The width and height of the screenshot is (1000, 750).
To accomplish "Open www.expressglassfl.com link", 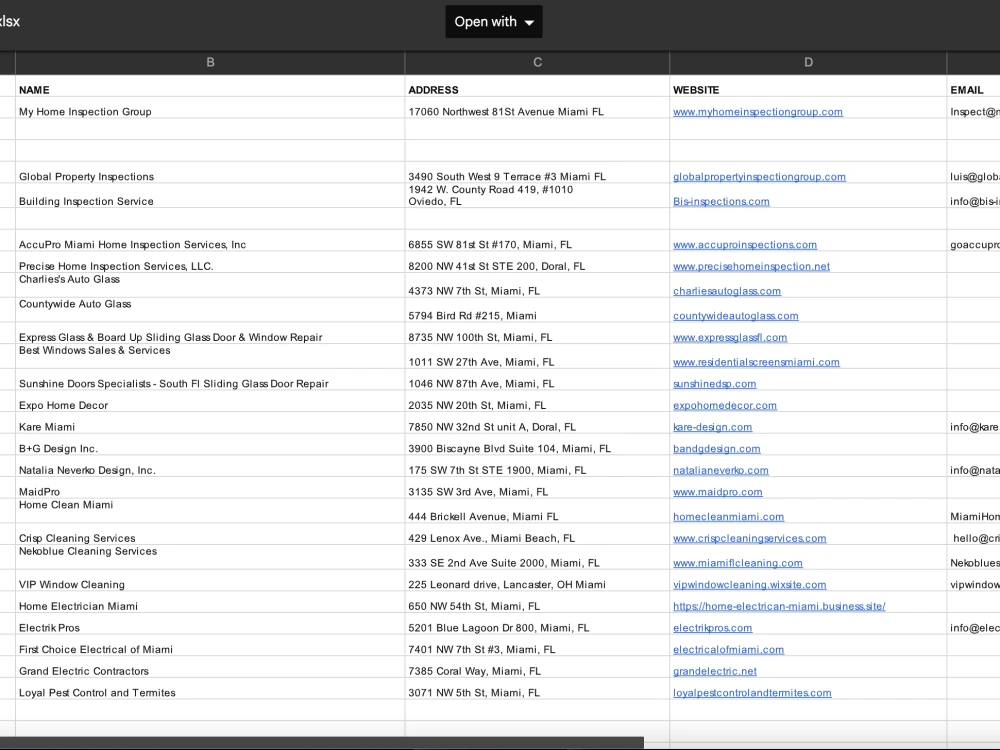I will pos(730,338).
